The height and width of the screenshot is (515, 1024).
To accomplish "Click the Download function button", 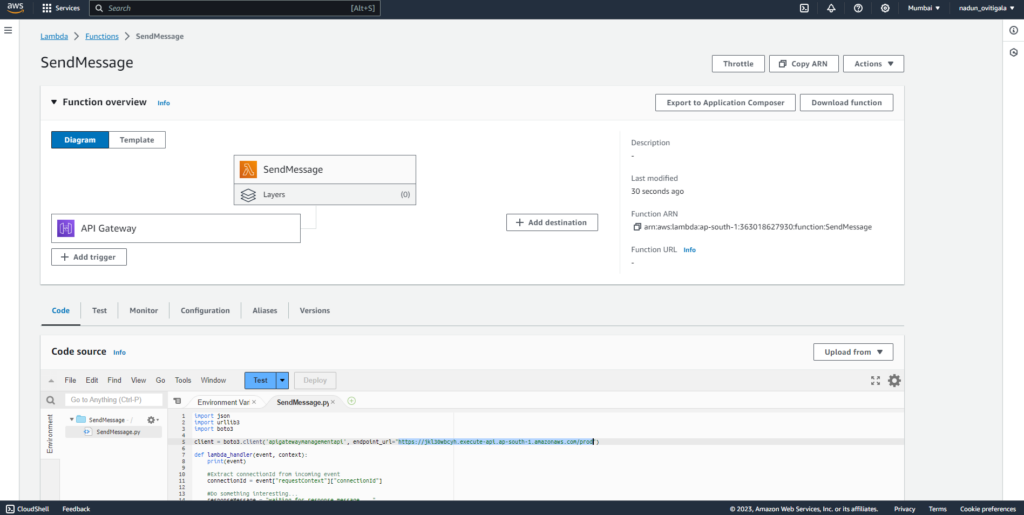I will click(846, 102).
